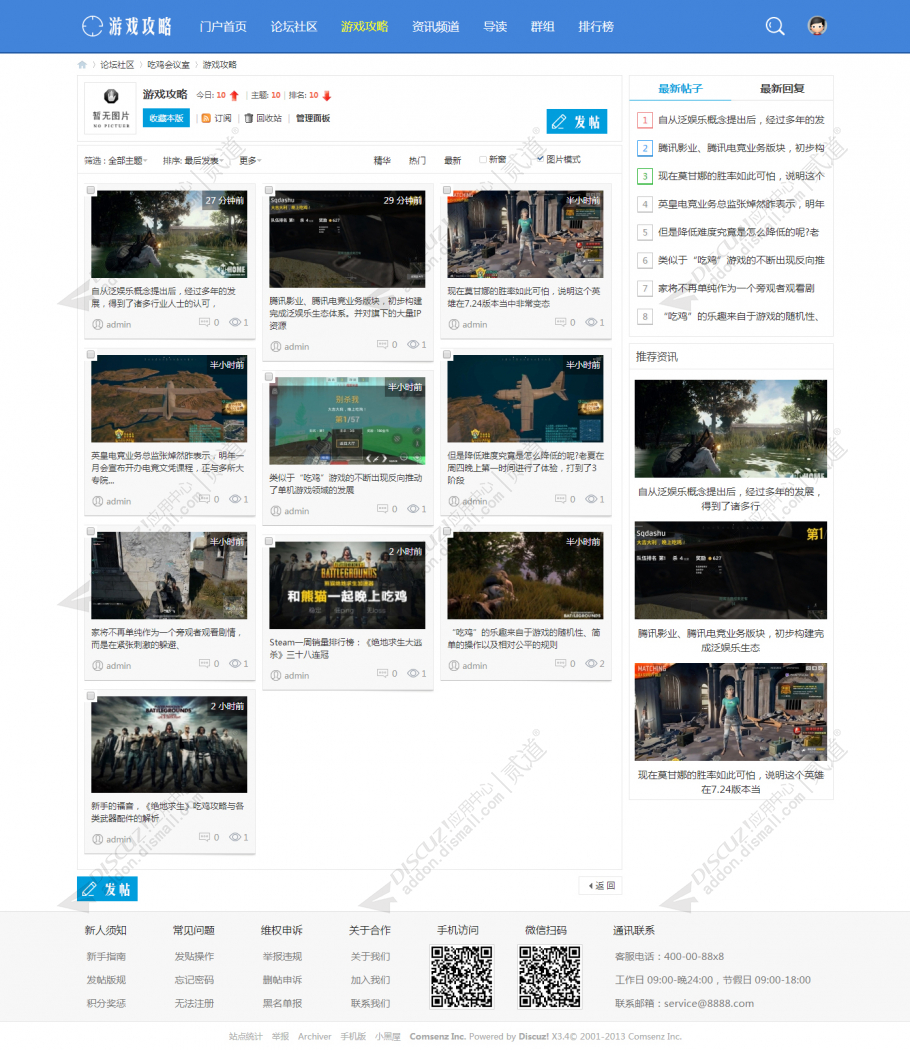Open the search magnifier icon in header
This screenshot has height=1050, width=910.
(775, 26)
